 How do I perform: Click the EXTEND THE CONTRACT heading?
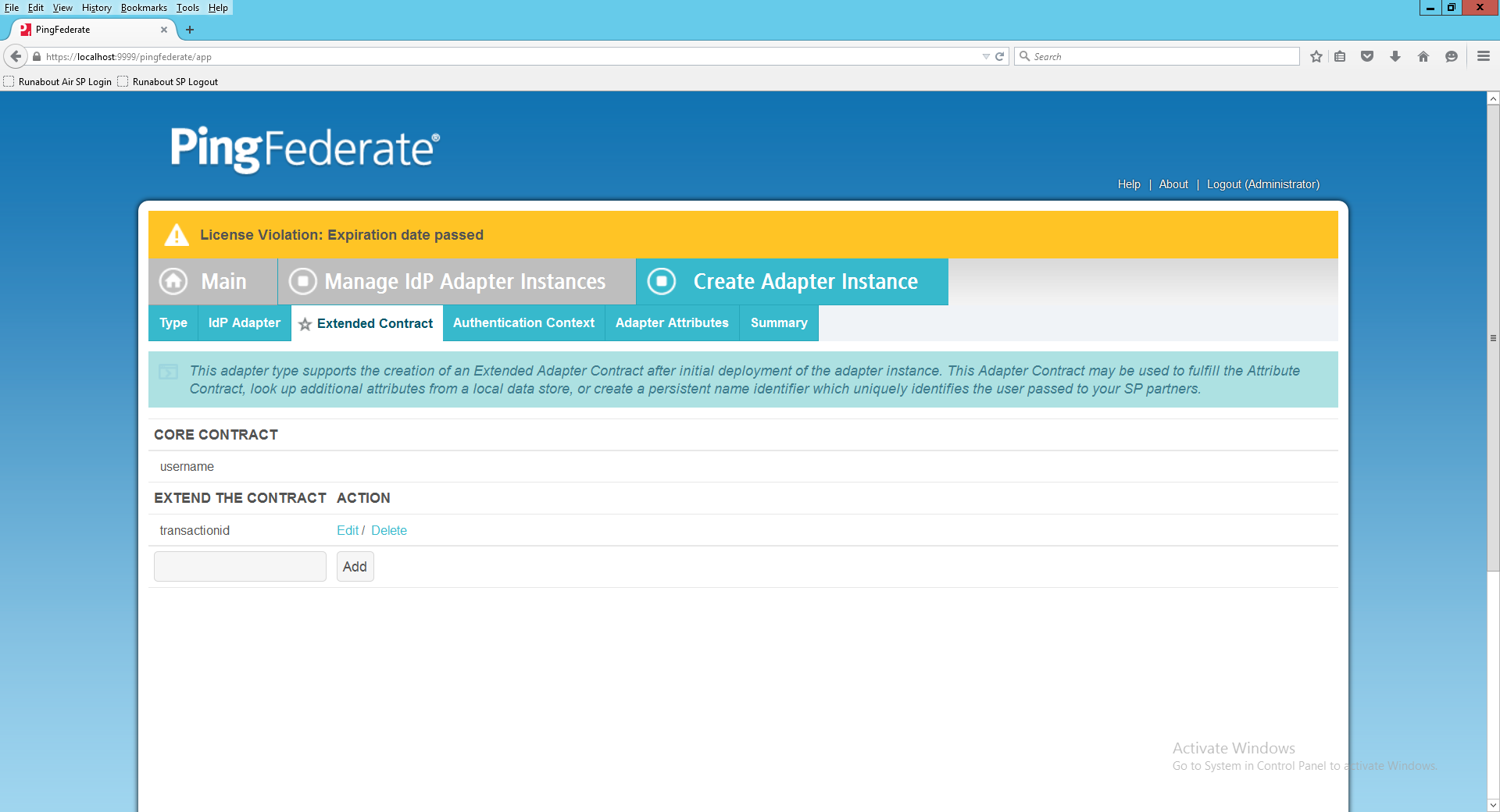click(x=240, y=498)
